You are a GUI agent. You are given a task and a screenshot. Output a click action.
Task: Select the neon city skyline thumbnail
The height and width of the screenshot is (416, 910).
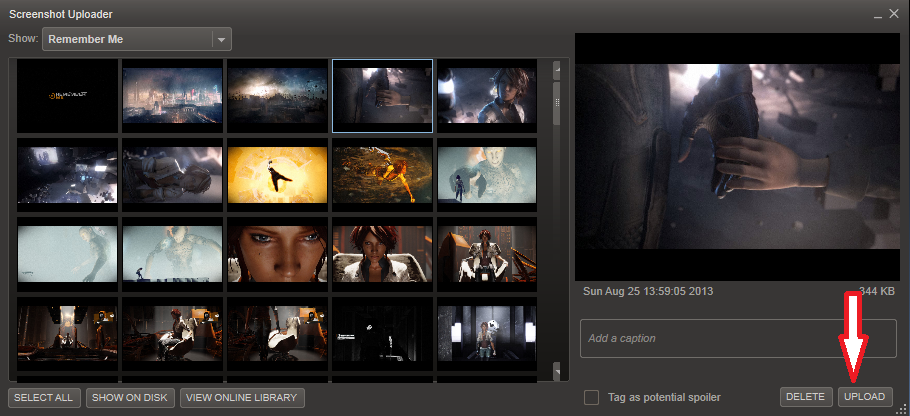(x=172, y=96)
